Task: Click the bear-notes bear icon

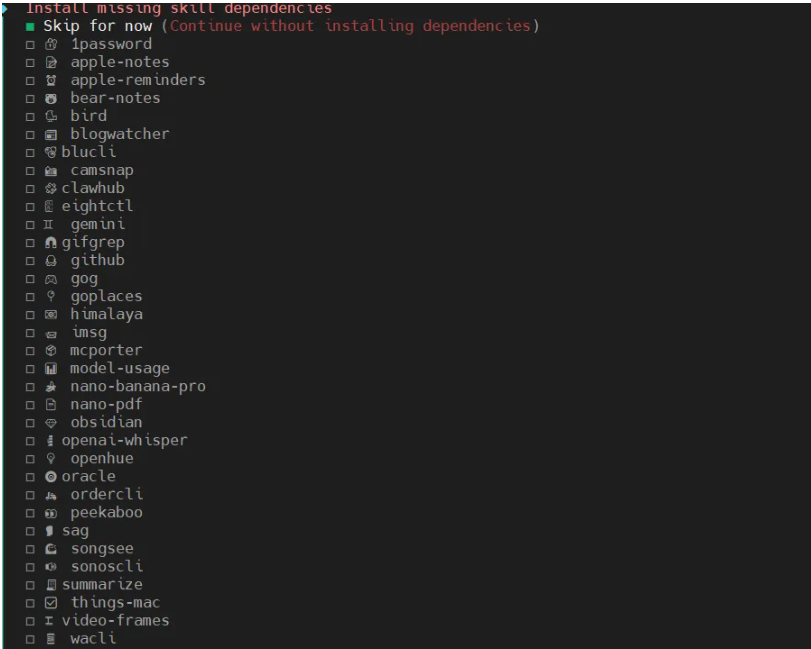Action: (51, 99)
